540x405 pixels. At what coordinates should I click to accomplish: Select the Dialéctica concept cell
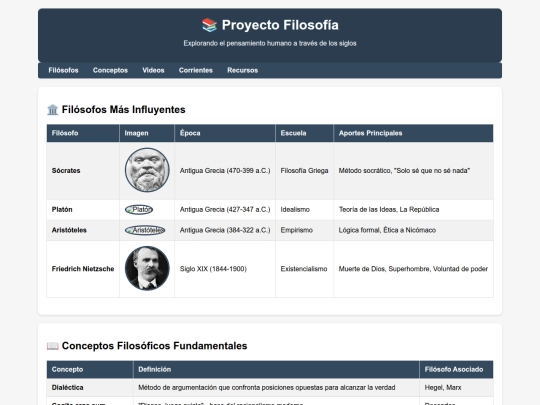(90, 387)
